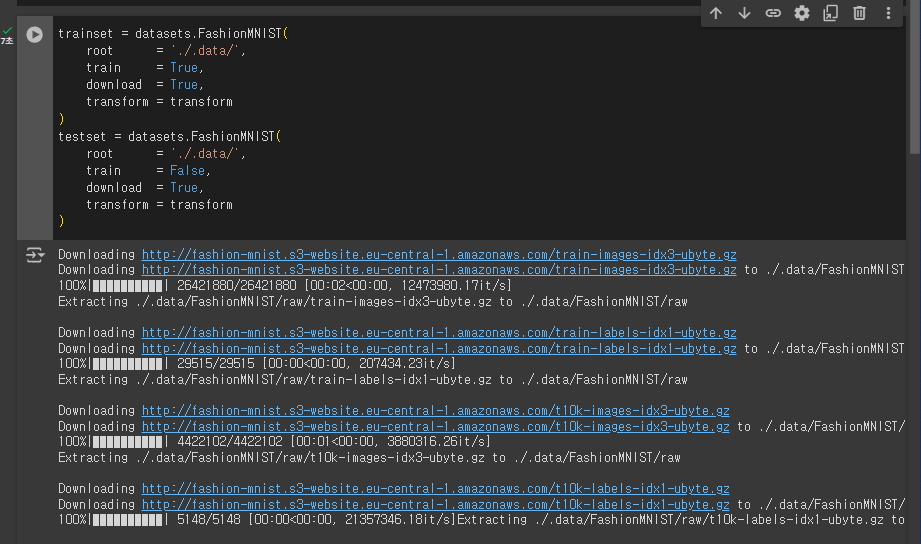The width and height of the screenshot is (921, 544).
Task: Click the 5148/5148 progress bar
Action: (x=127, y=520)
